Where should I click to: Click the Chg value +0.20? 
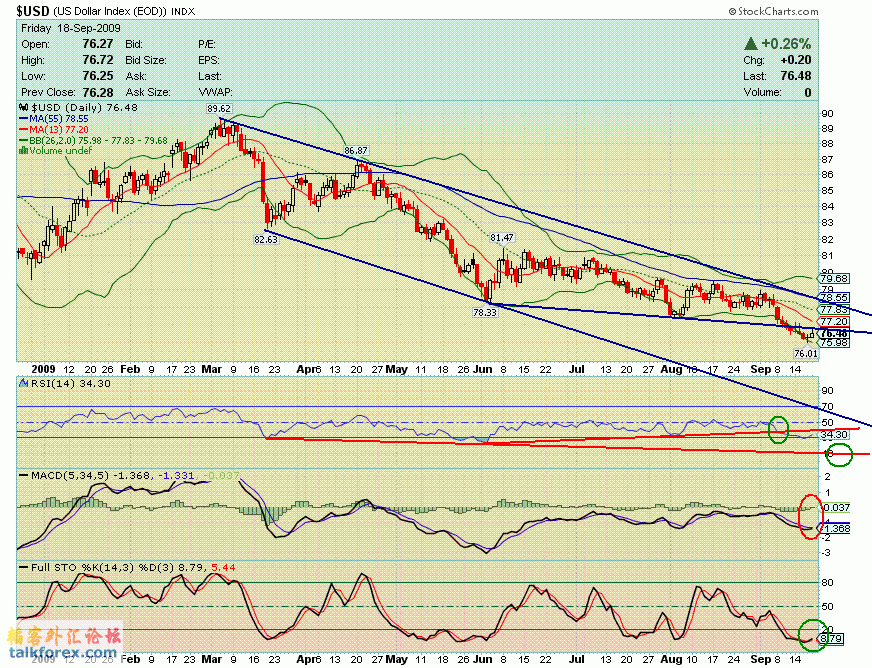click(795, 60)
